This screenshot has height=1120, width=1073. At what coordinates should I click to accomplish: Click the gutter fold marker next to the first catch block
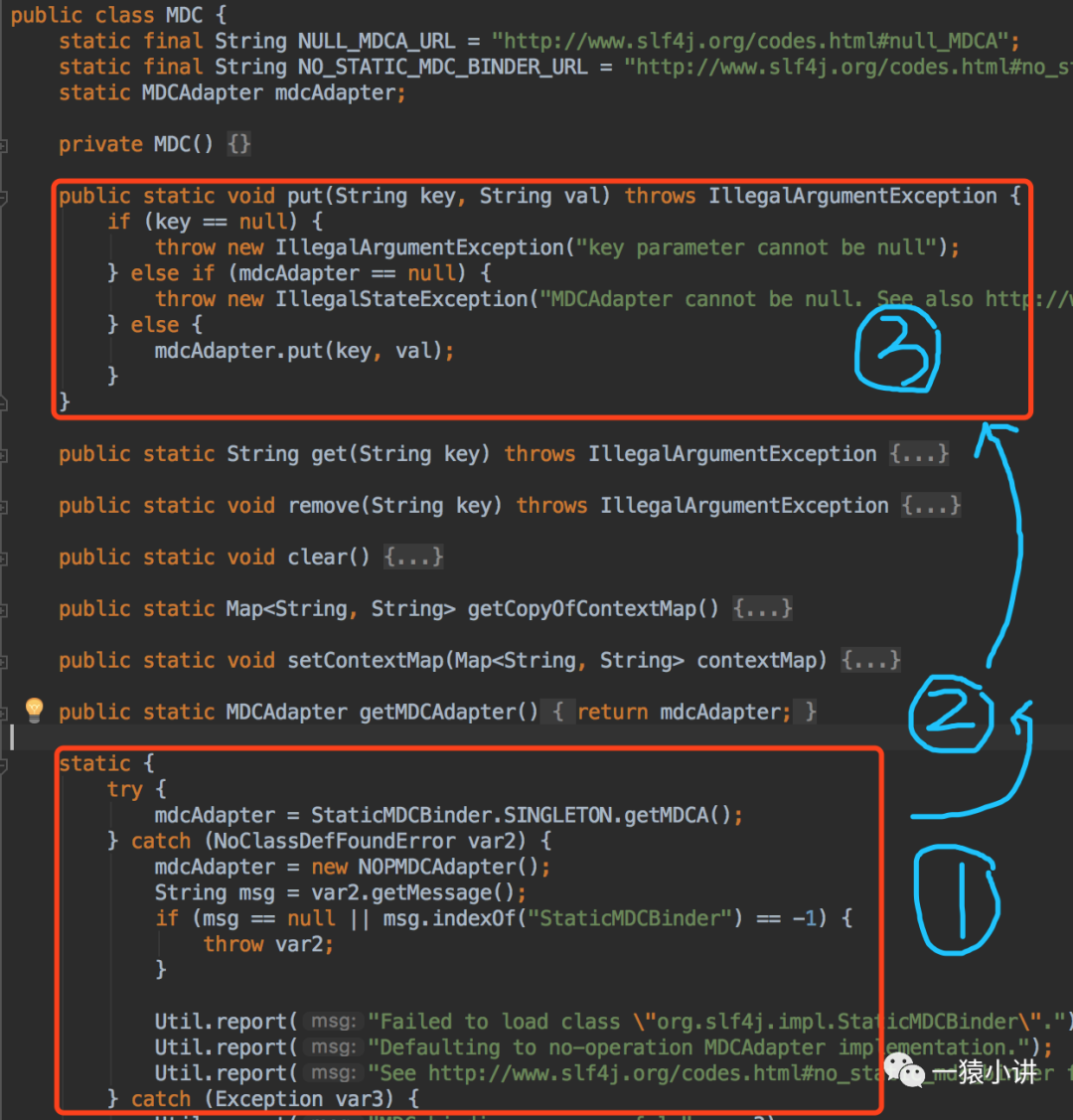coord(6,841)
